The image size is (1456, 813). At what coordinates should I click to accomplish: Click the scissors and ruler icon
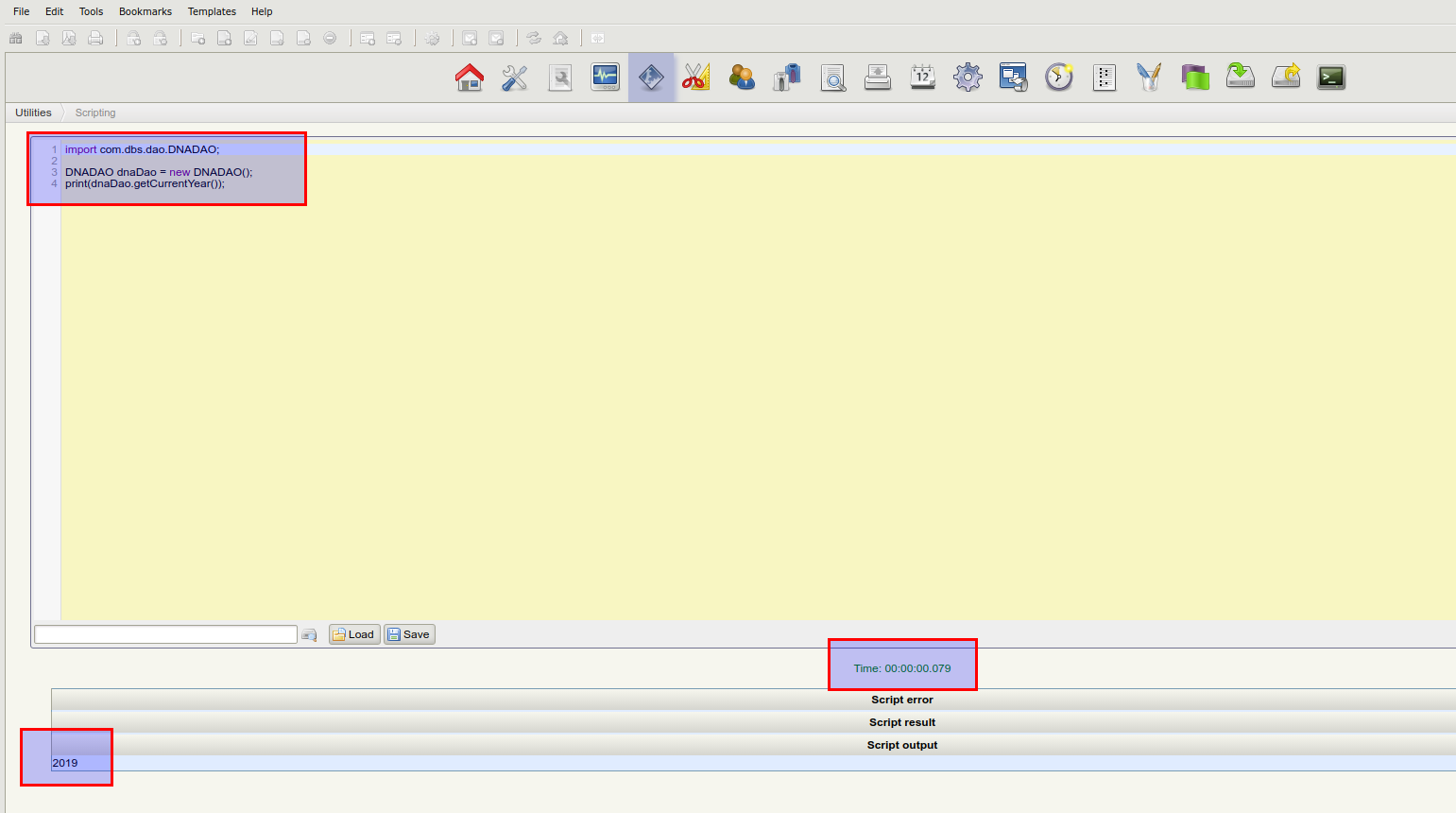(x=696, y=78)
